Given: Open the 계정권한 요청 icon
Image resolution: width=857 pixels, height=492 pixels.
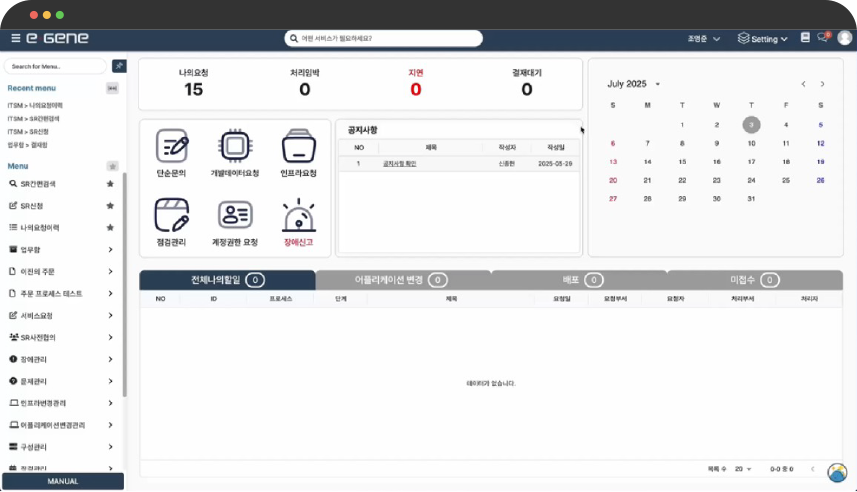Looking at the screenshot, I should 234,215.
